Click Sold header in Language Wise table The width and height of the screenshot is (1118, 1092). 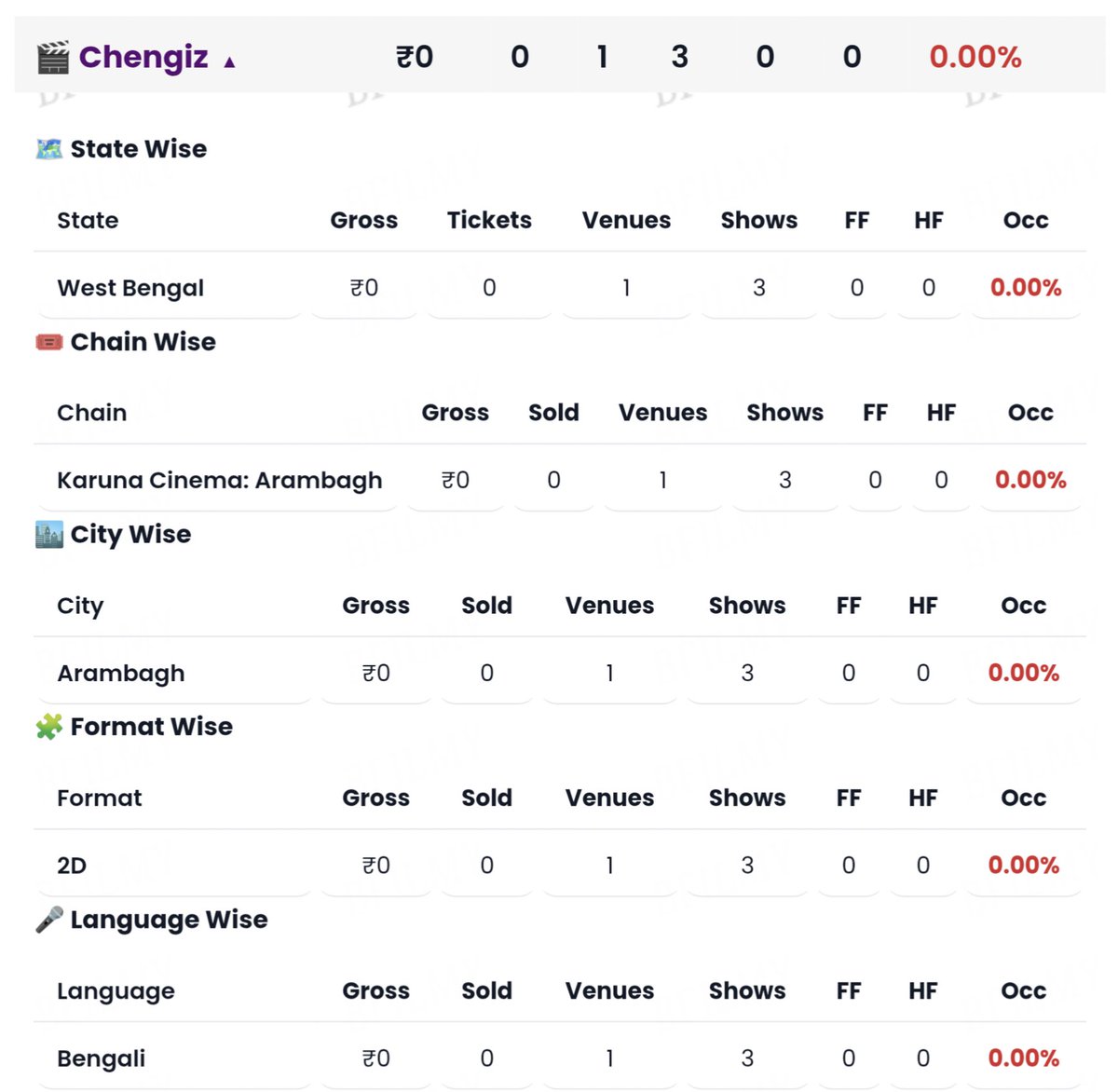pos(486,990)
